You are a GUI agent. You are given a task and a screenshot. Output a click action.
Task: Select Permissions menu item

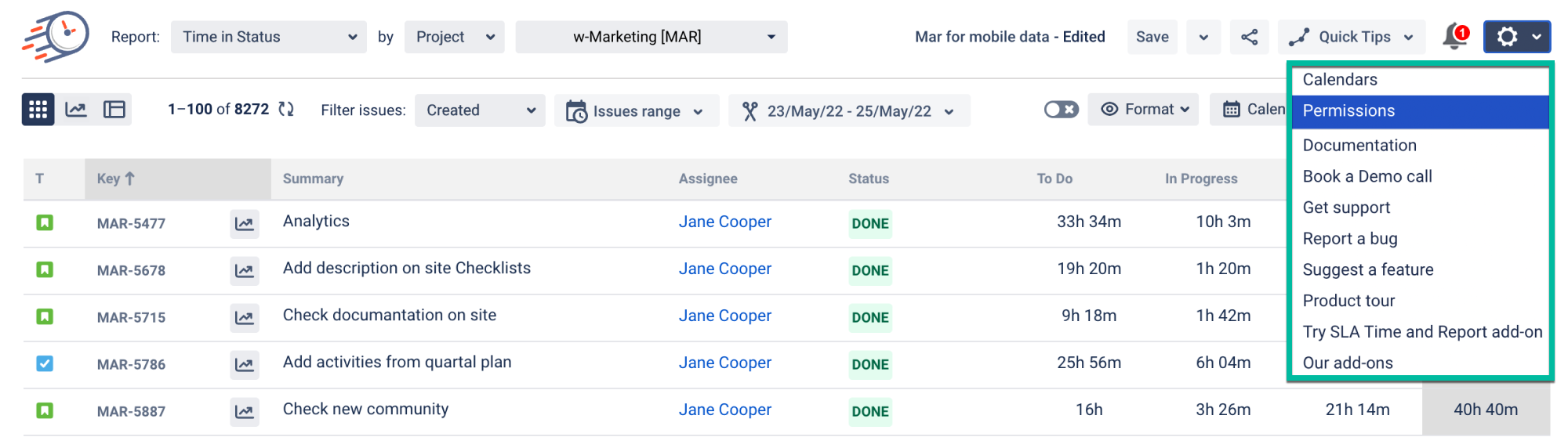click(1420, 111)
